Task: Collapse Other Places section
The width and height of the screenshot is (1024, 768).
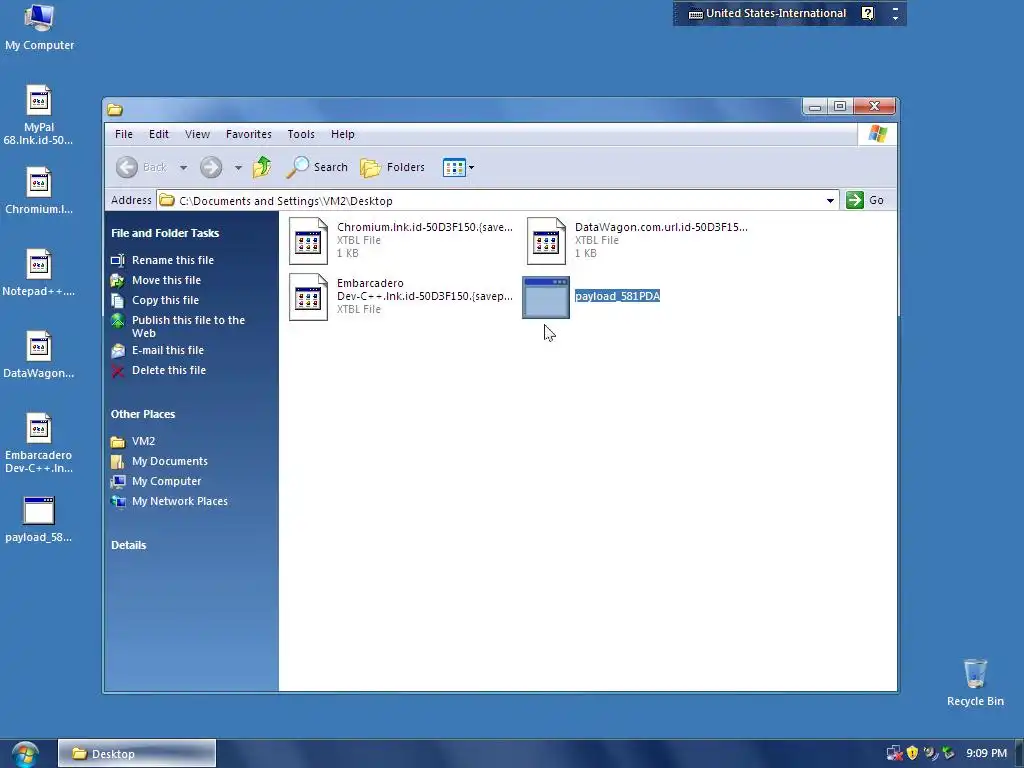Action: point(142,414)
